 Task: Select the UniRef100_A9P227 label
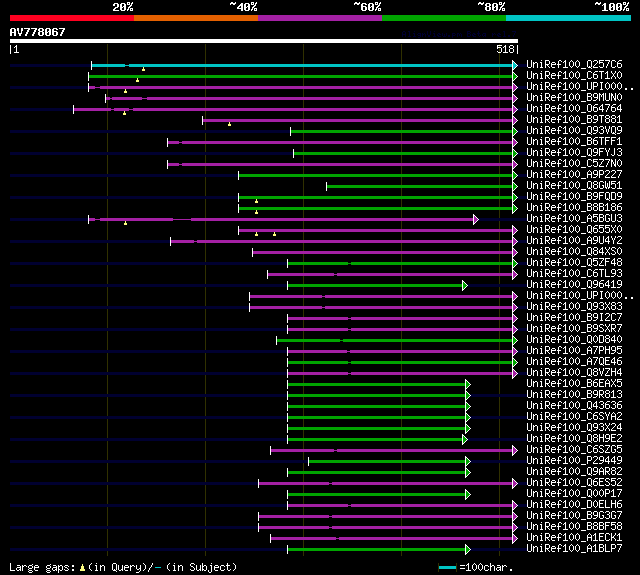click(x=574, y=175)
